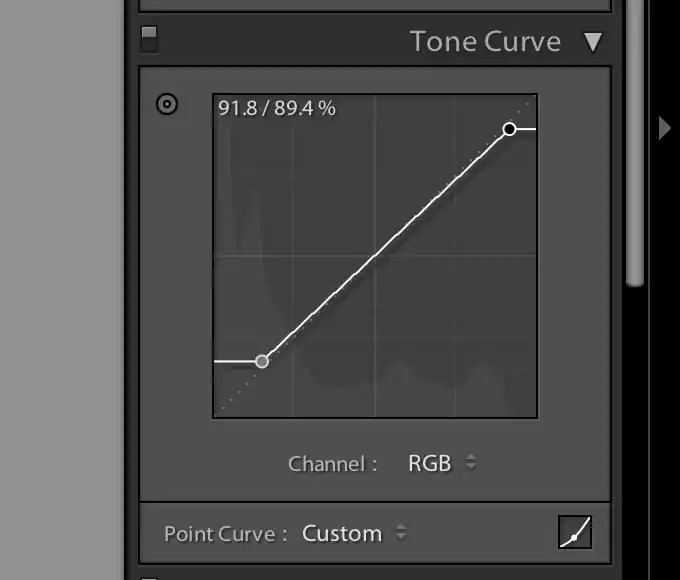Click the Point Curve label
This screenshot has width=680, height=580.
(226, 534)
